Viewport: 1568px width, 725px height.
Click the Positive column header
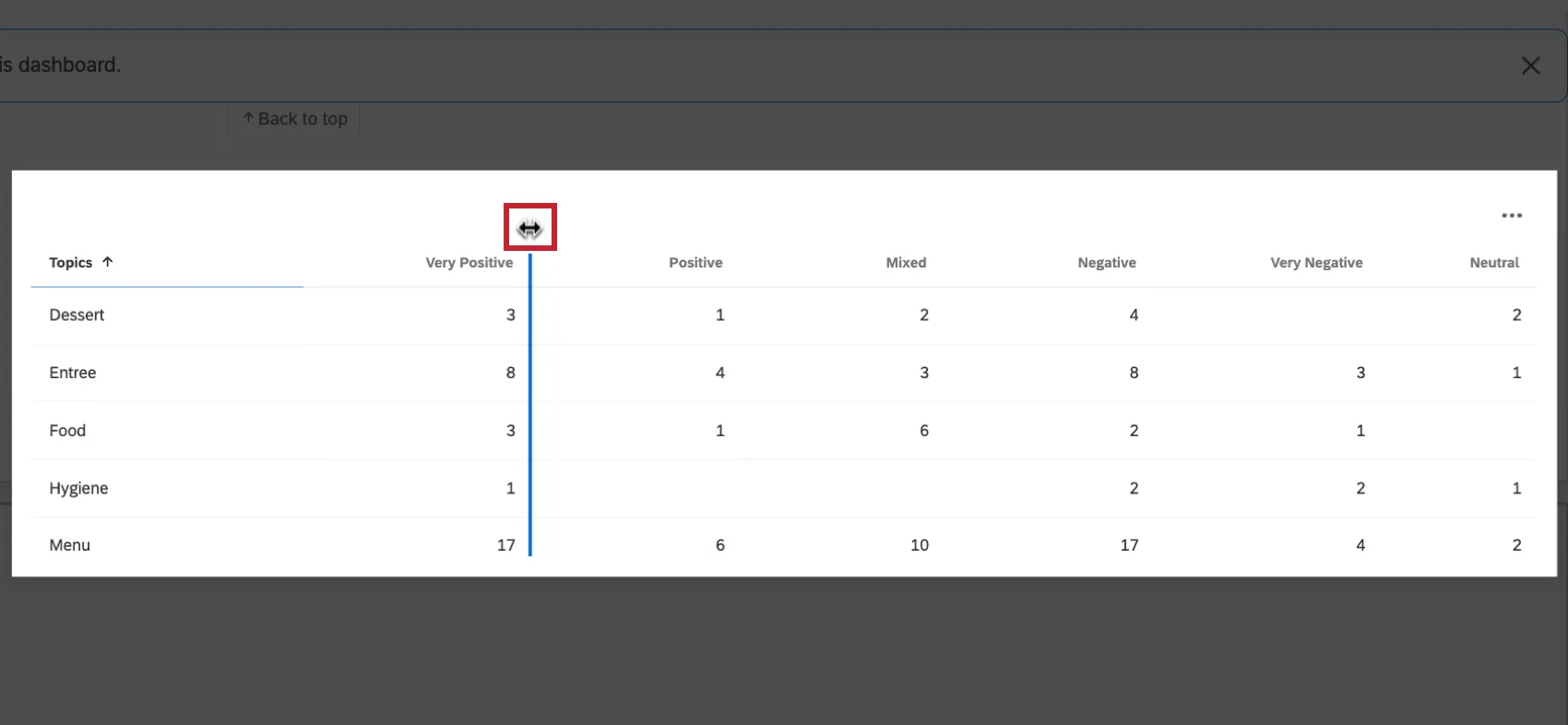(695, 263)
